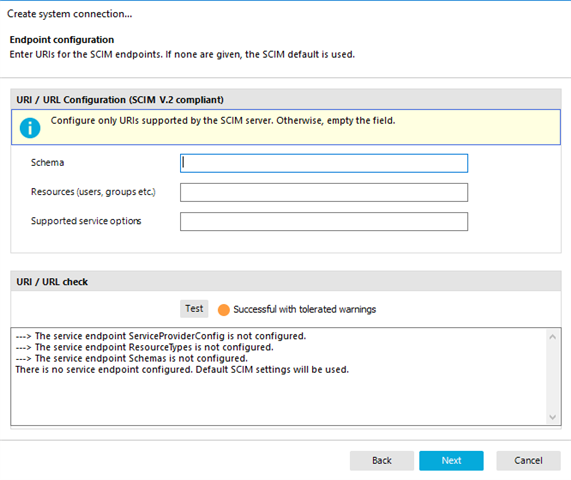
Task: Click the Resources (users, groups etc.) field
Action: pyautogui.click(x=324, y=192)
